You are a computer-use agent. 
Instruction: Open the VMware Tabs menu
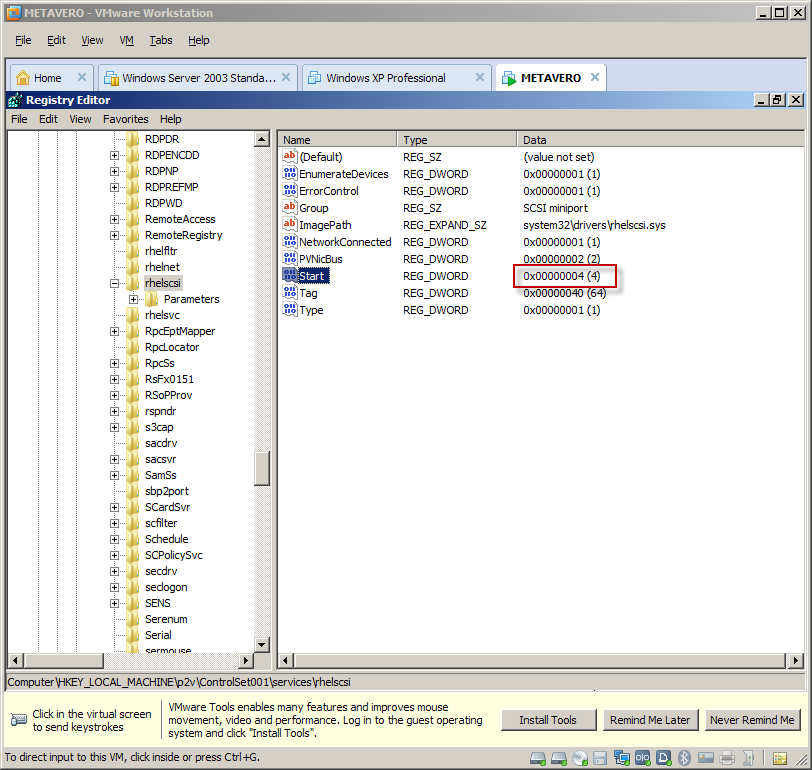pyautogui.click(x=161, y=40)
